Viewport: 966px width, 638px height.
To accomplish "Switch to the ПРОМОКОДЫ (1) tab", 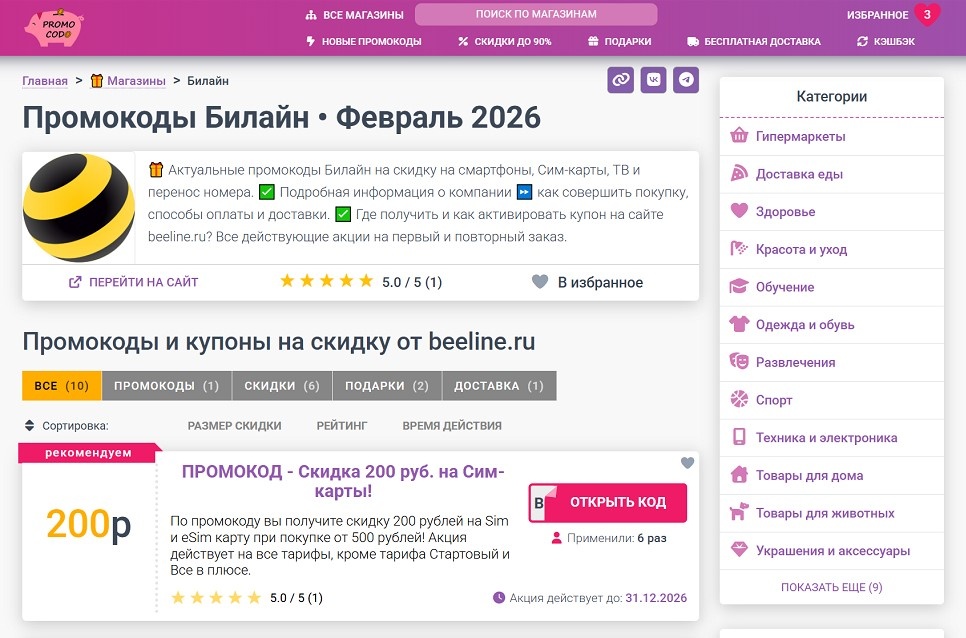I will point(166,386).
